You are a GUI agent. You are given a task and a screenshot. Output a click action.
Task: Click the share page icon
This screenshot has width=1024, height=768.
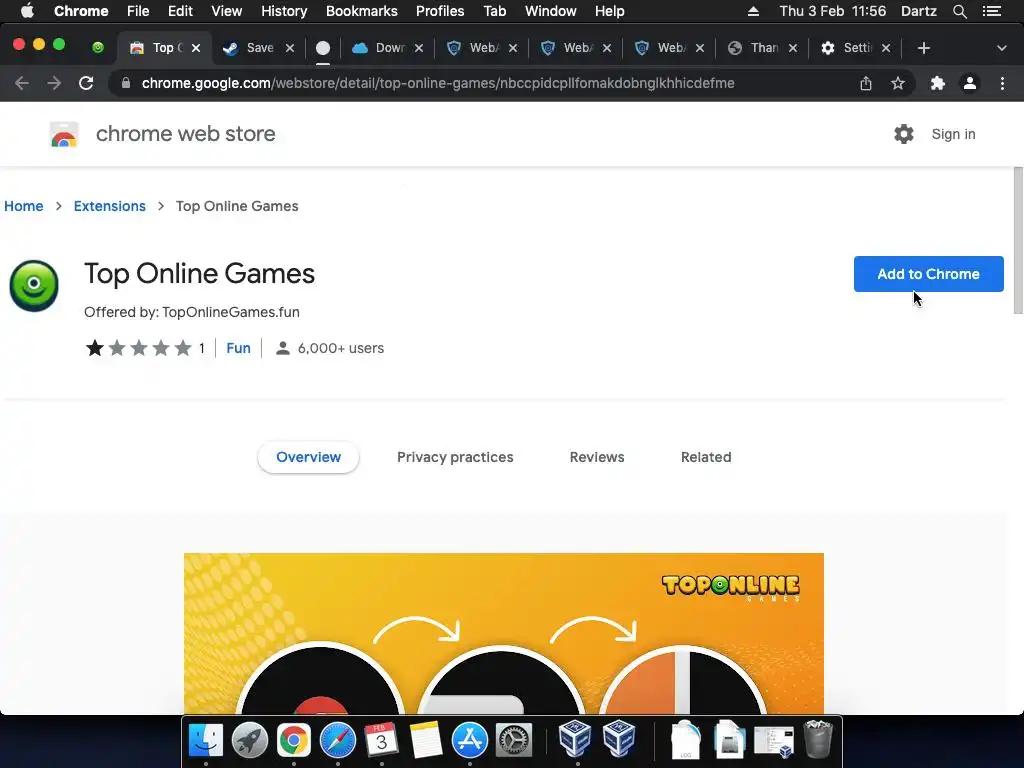pyautogui.click(x=866, y=83)
